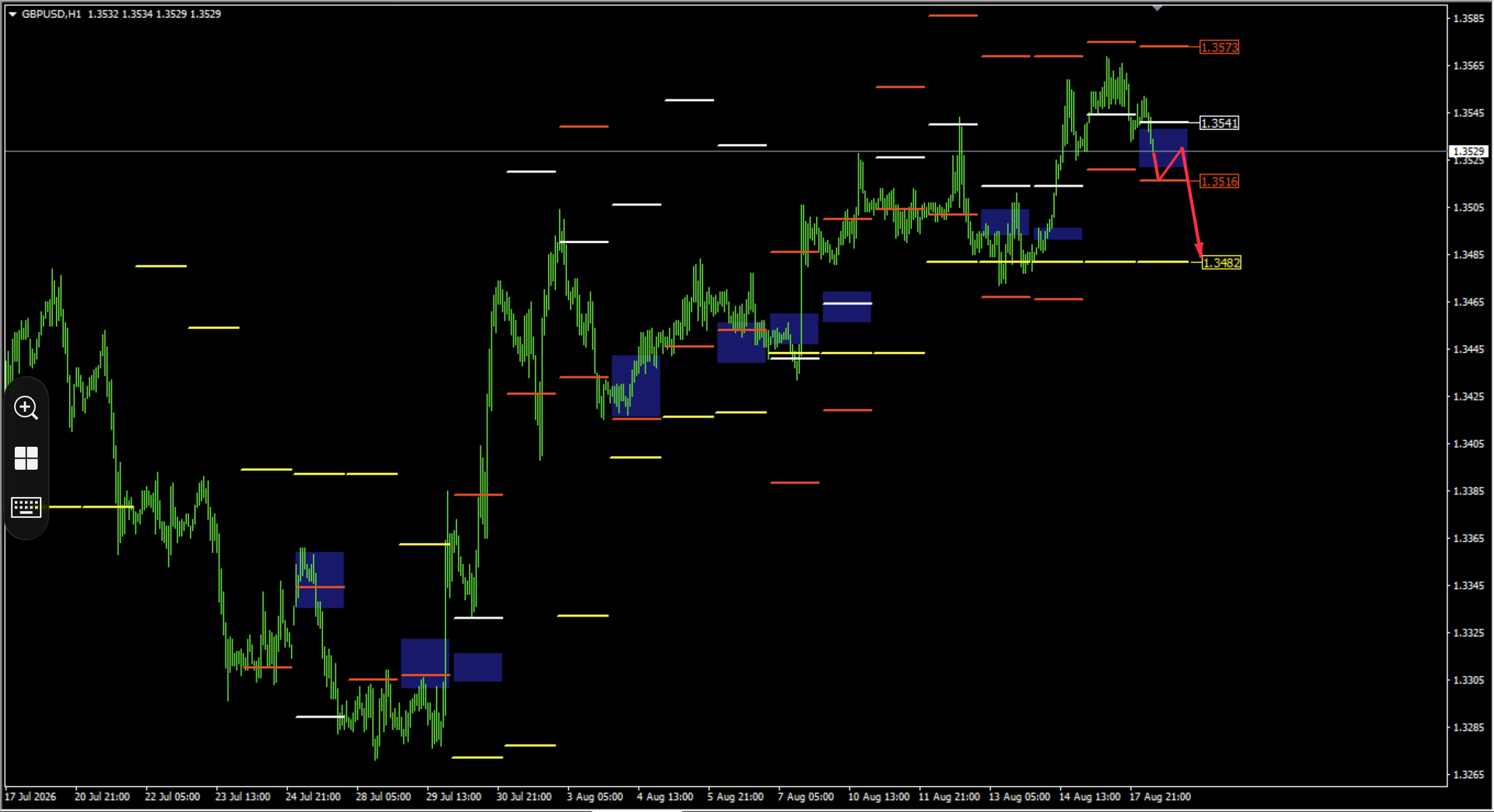Show the on-screen keyboard icon
Screen dimensions: 1494x812
click(26, 507)
